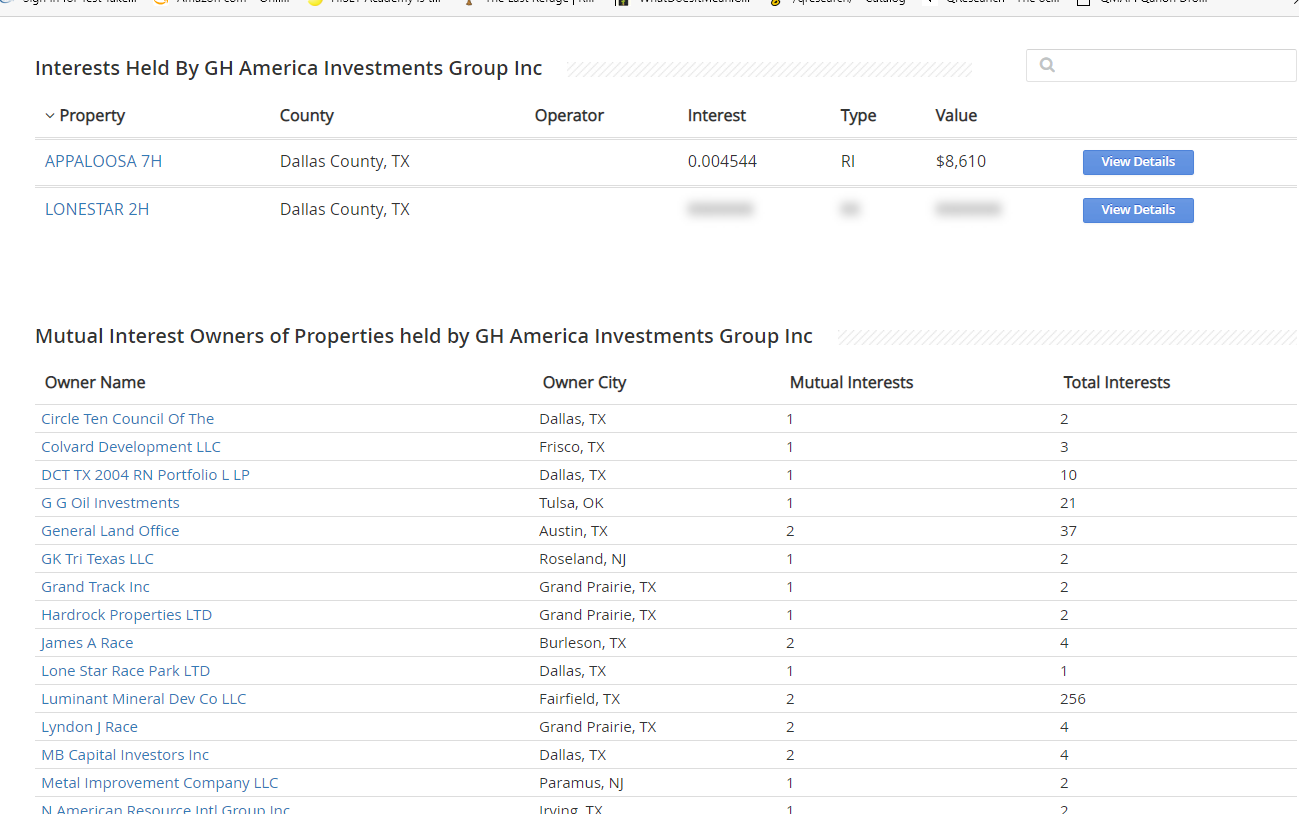Open owner MB Capital Investors Inc
Screen dimensions: 1299x814
(x=125, y=754)
